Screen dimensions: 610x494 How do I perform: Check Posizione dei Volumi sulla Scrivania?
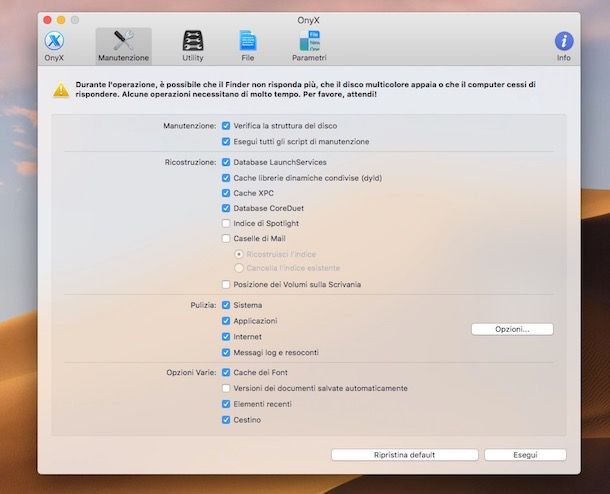click(226, 284)
